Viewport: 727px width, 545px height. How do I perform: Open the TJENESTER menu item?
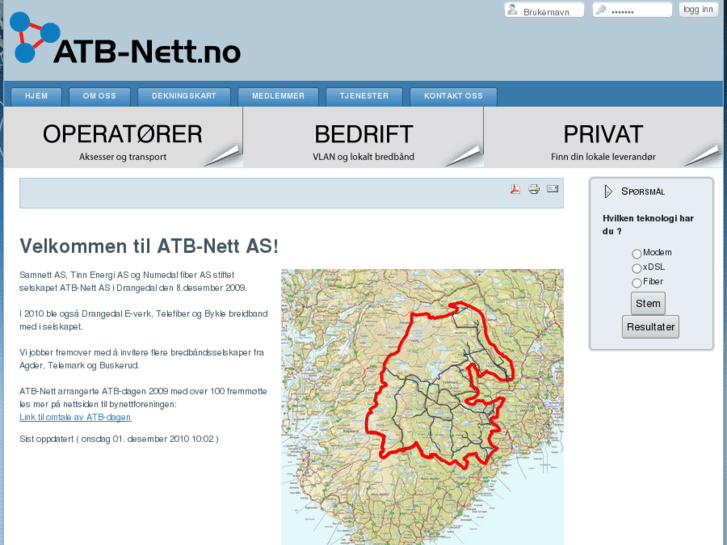[364, 96]
